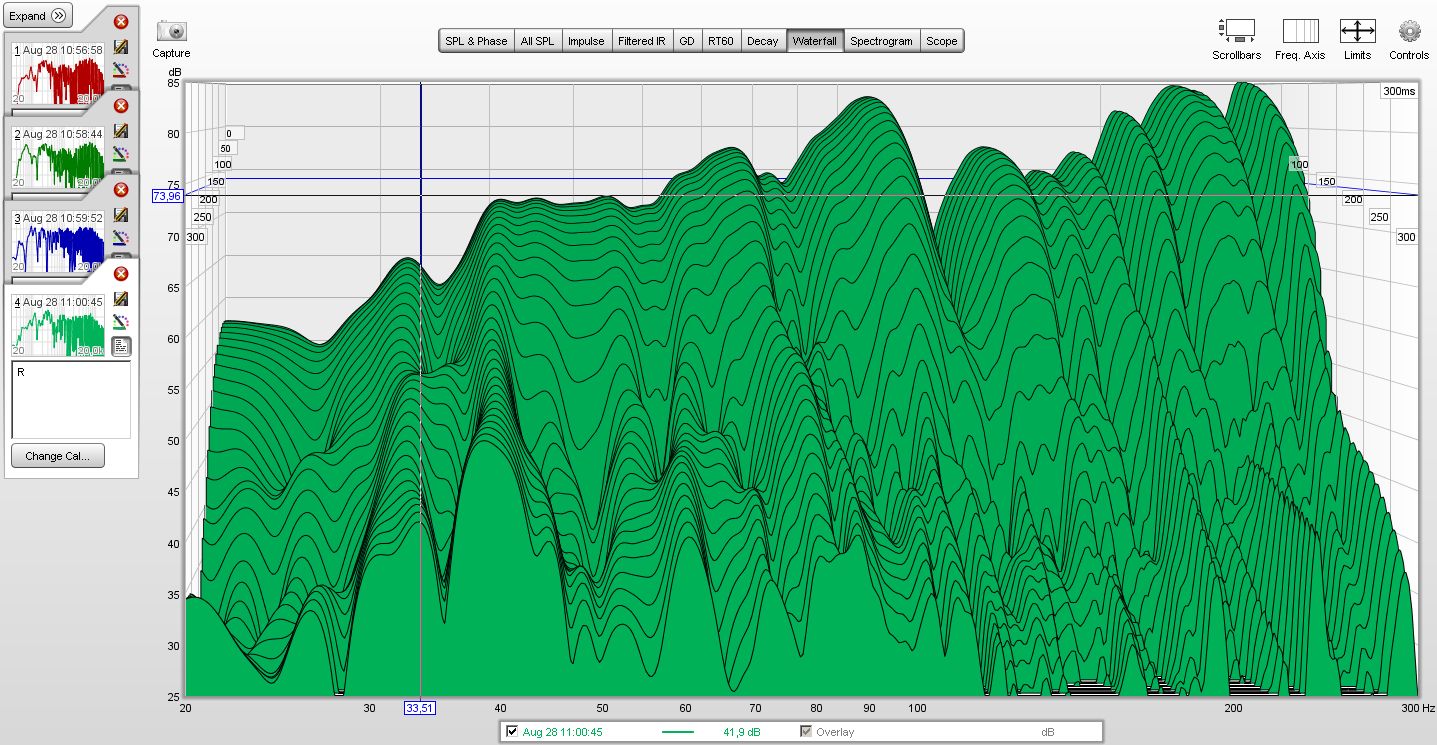
Task: Expand the measurements panel
Action: pyautogui.click(x=37, y=15)
